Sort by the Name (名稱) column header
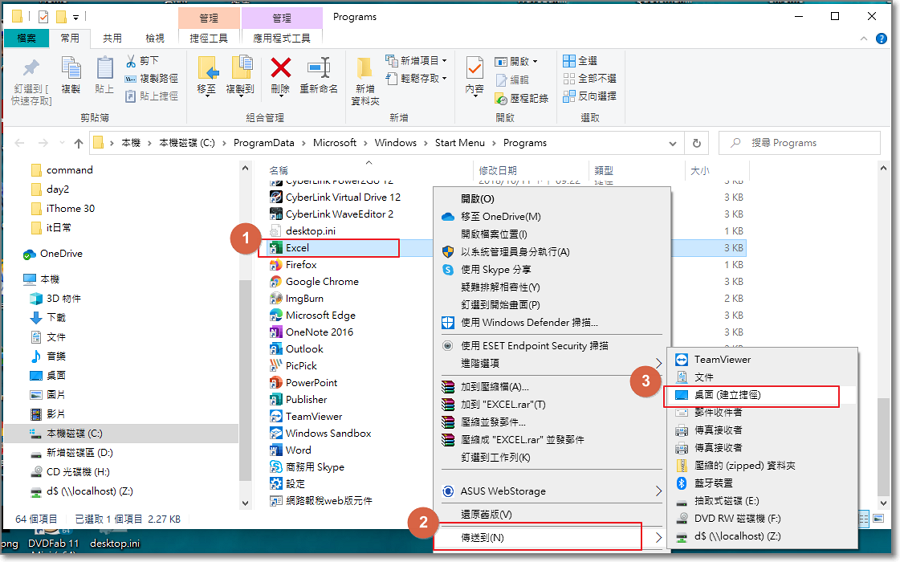 tap(279, 170)
